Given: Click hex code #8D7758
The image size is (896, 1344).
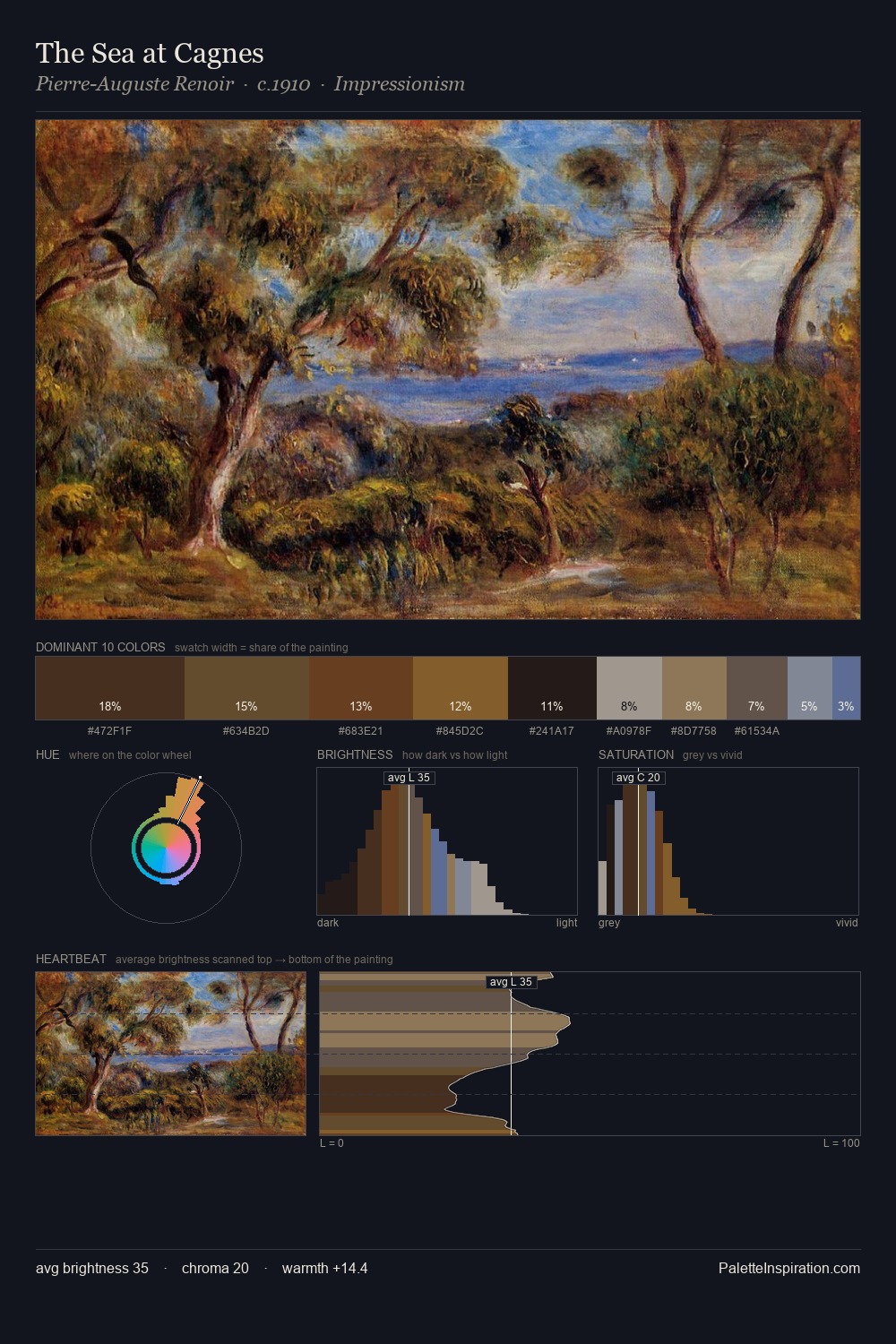Looking at the screenshot, I should (x=694, y=731).
